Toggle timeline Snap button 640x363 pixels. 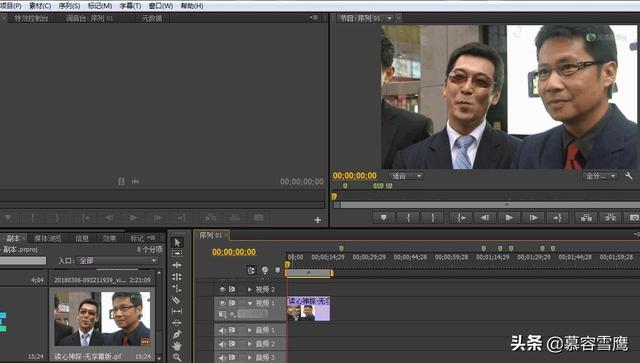tap(251, 270)
